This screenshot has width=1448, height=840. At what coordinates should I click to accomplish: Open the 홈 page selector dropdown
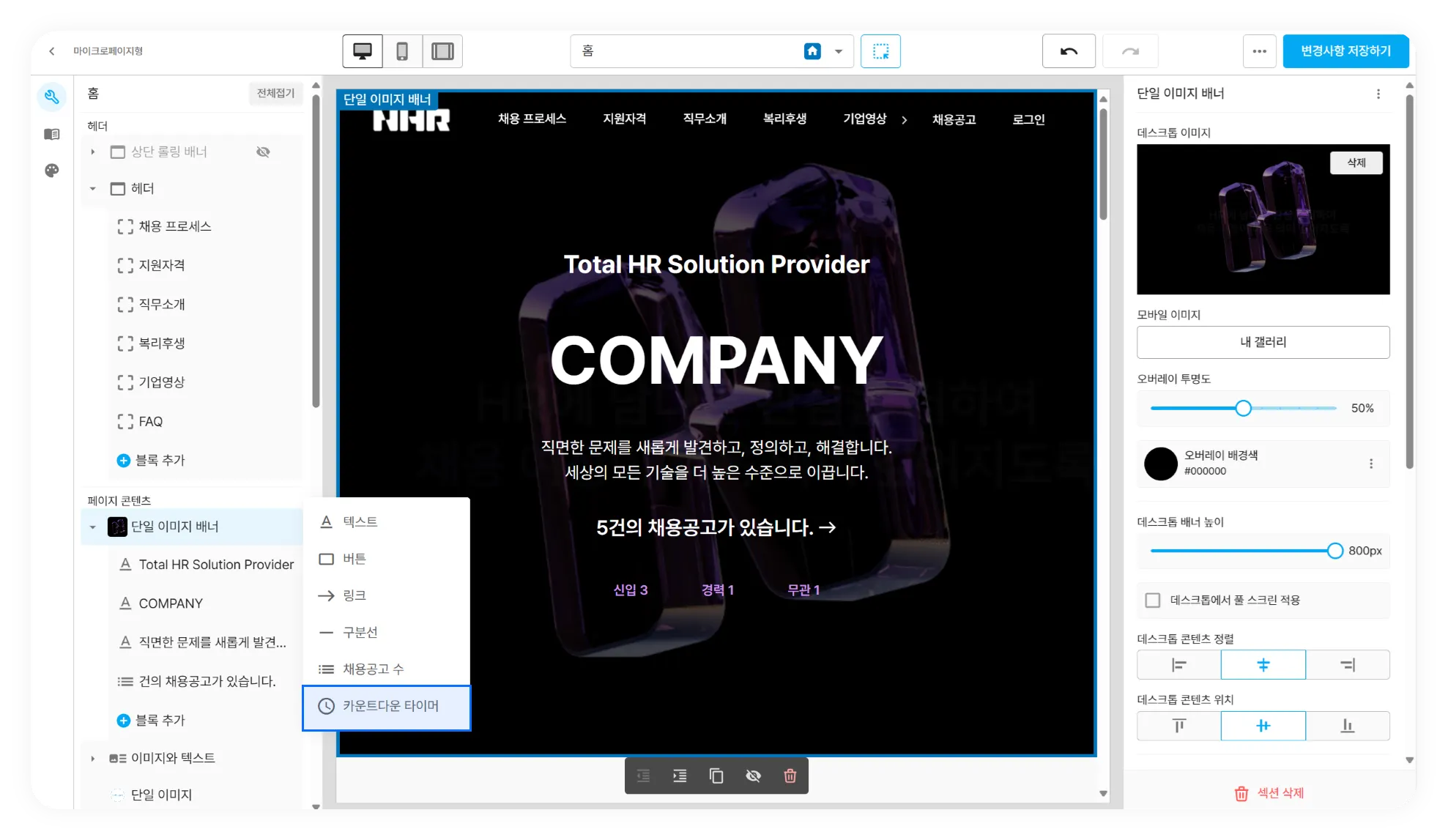pyautogui.click(x=839, y=51)
